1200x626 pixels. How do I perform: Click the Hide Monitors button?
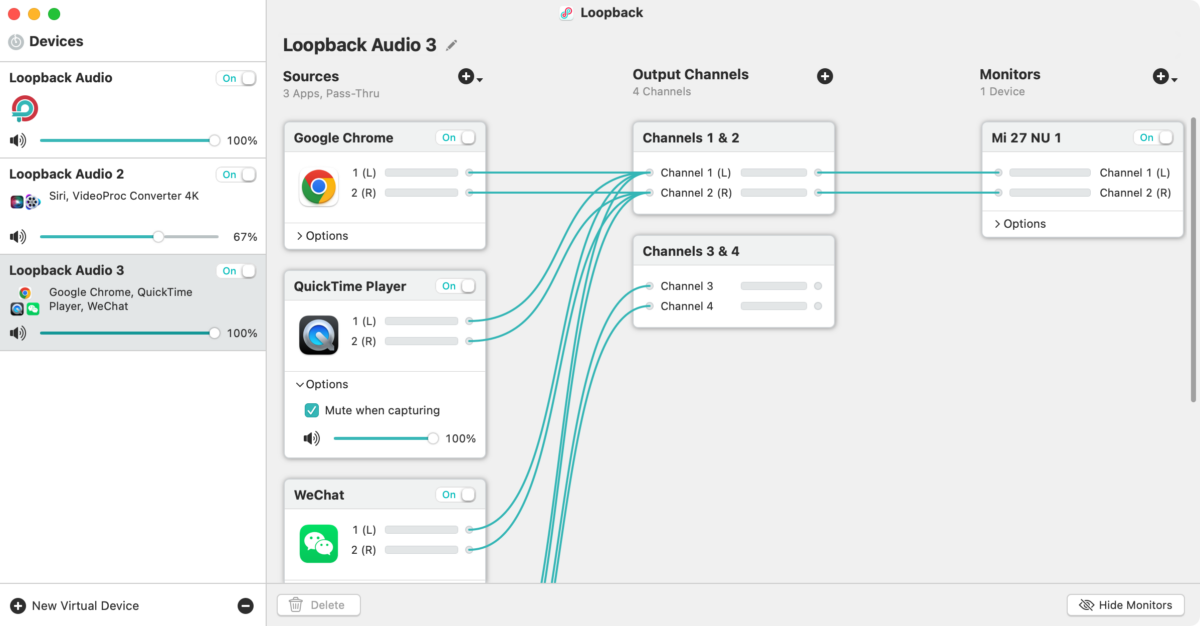click(1126, 605)
